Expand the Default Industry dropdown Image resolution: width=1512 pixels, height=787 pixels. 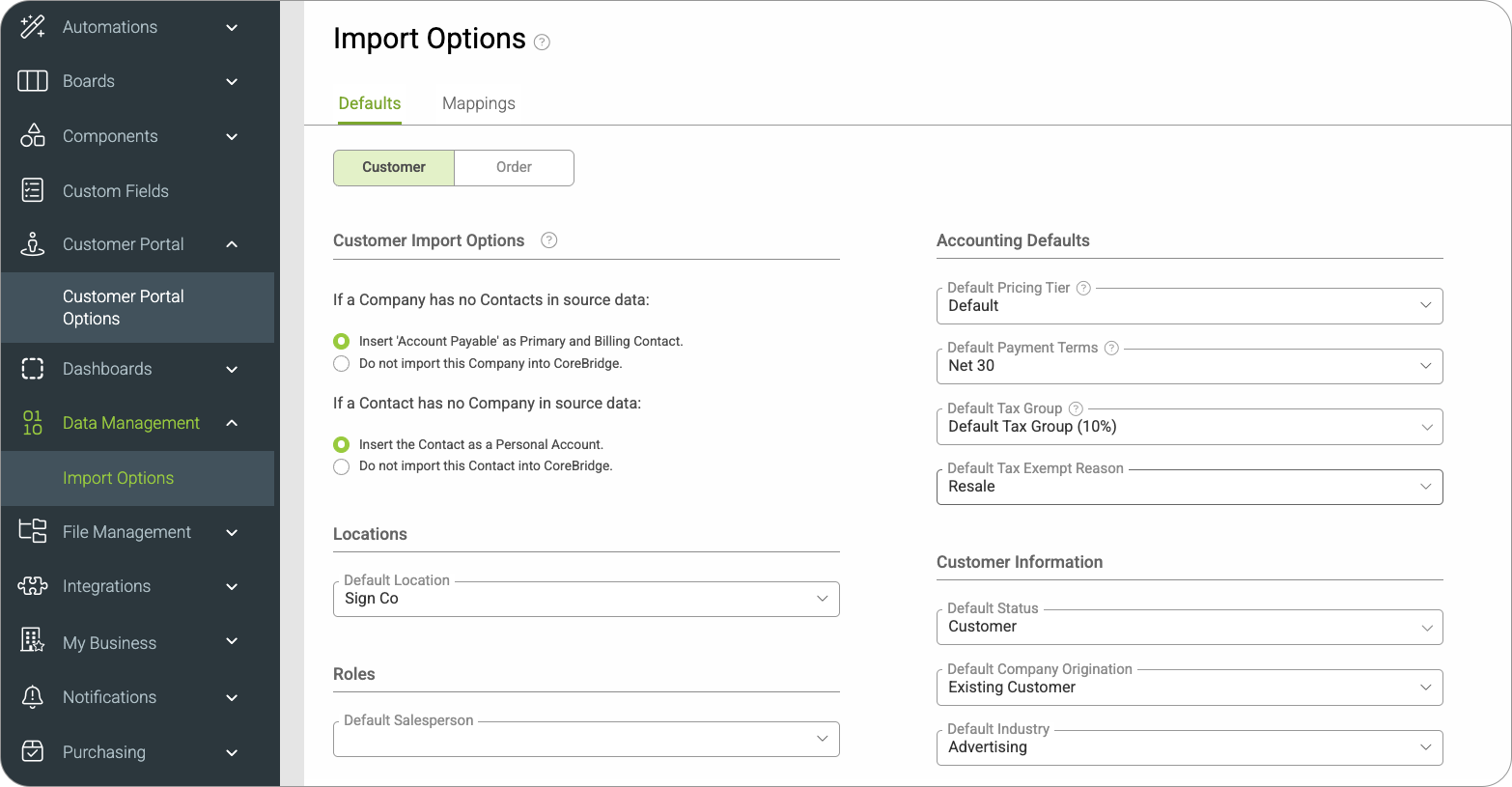(x=1189, y=747)
